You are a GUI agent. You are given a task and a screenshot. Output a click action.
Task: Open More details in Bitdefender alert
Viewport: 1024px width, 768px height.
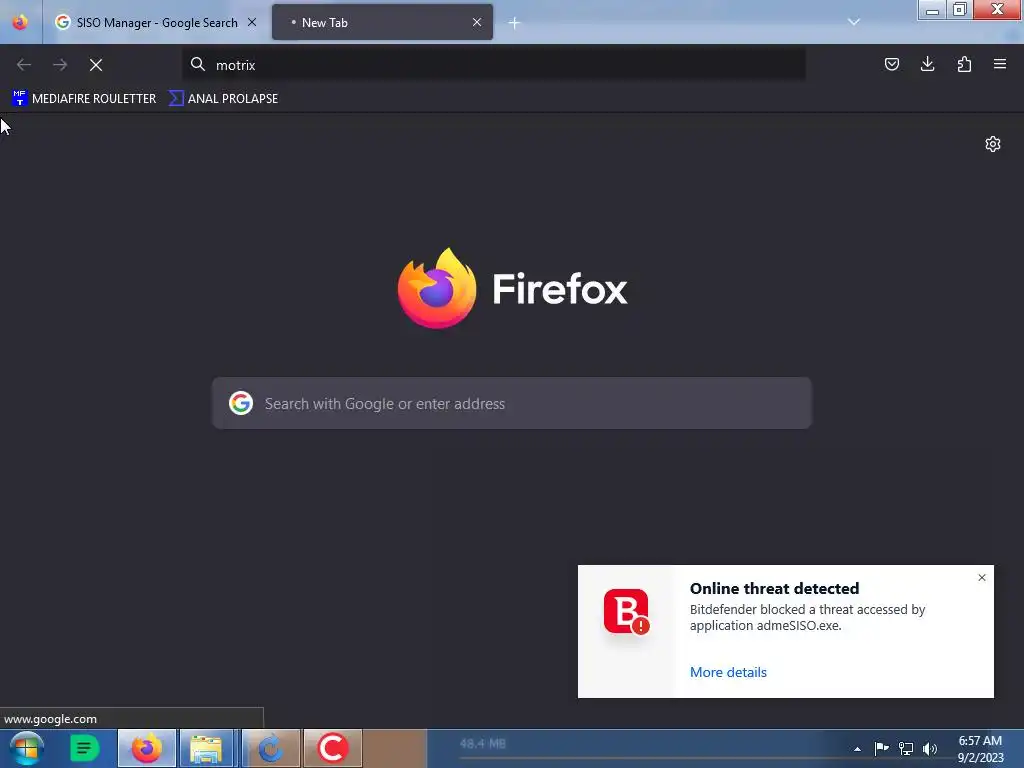(x=728, y=672)
